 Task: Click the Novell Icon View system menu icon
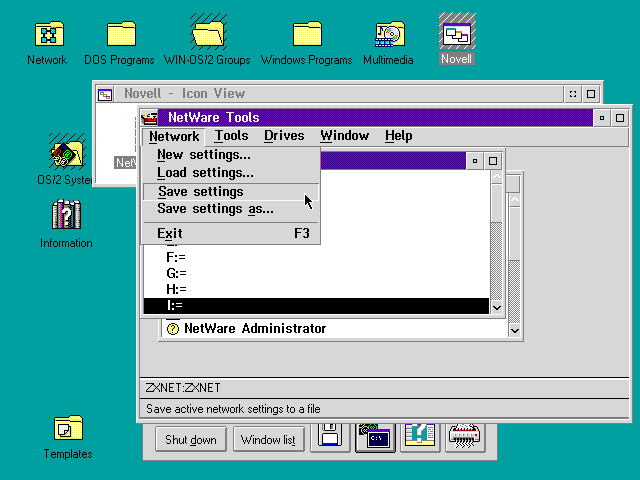pos(105,94)
